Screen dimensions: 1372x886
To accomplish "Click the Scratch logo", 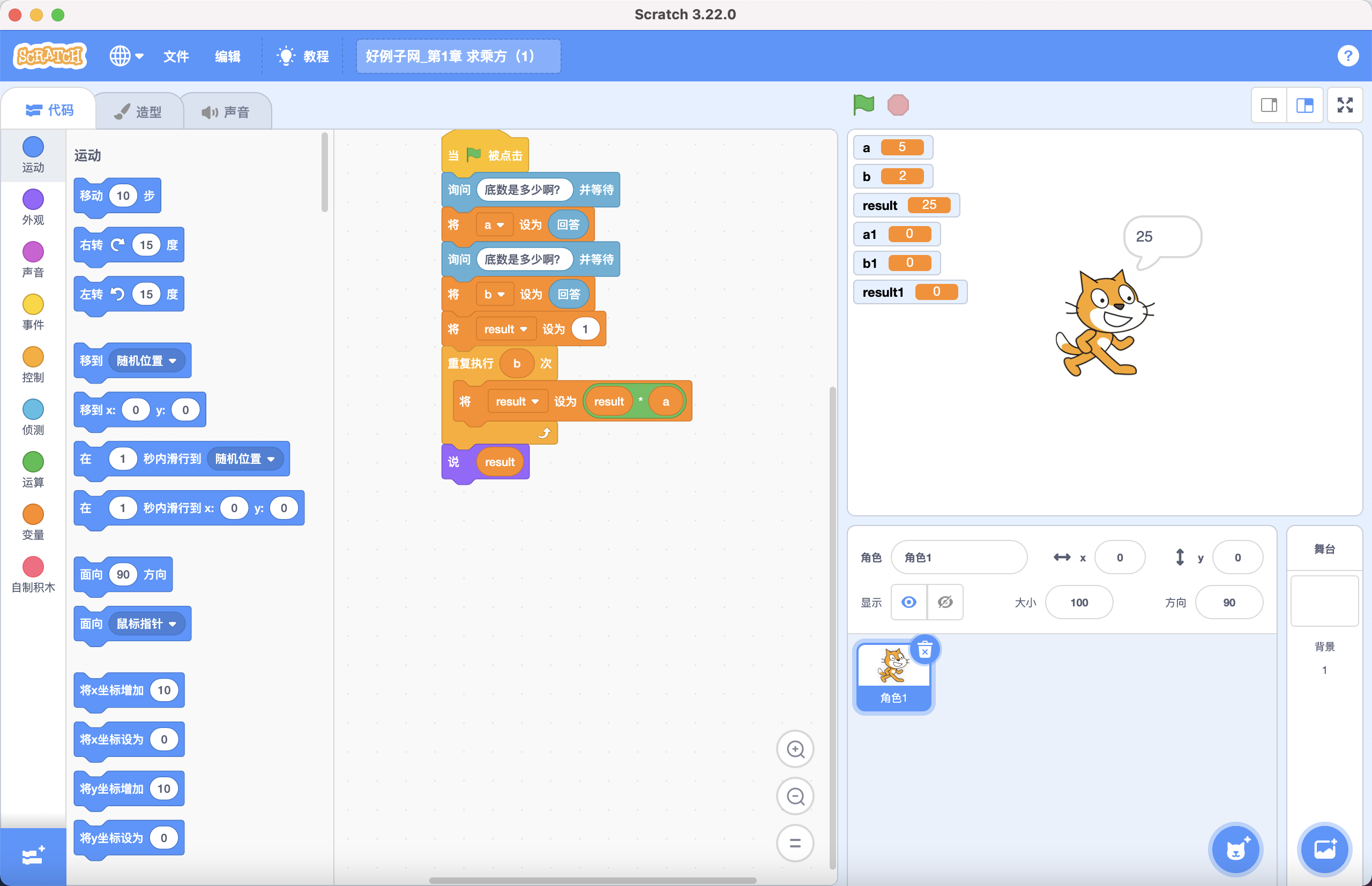I will pyautogui.click(x=49, y=56).
